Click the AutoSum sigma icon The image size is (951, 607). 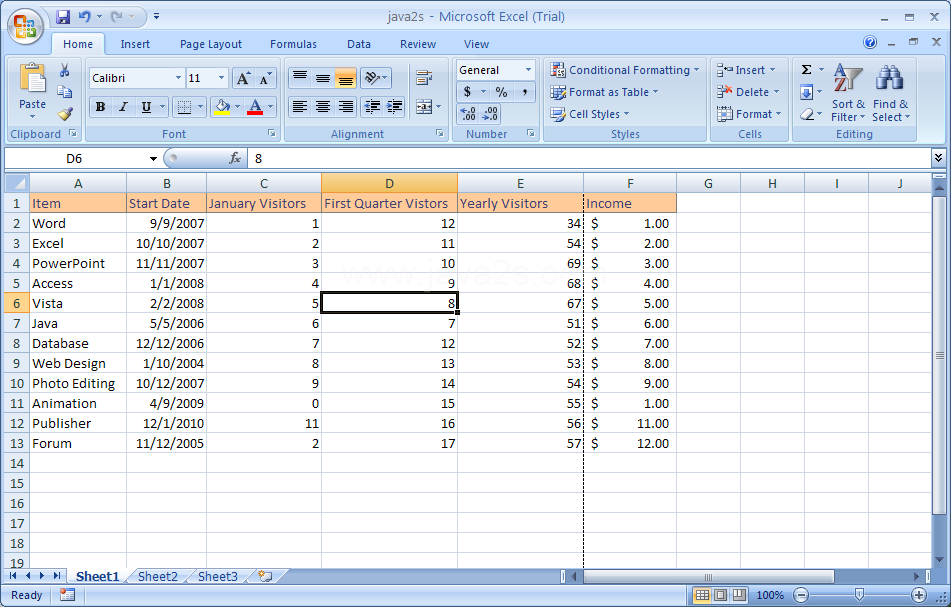point(806,70)
